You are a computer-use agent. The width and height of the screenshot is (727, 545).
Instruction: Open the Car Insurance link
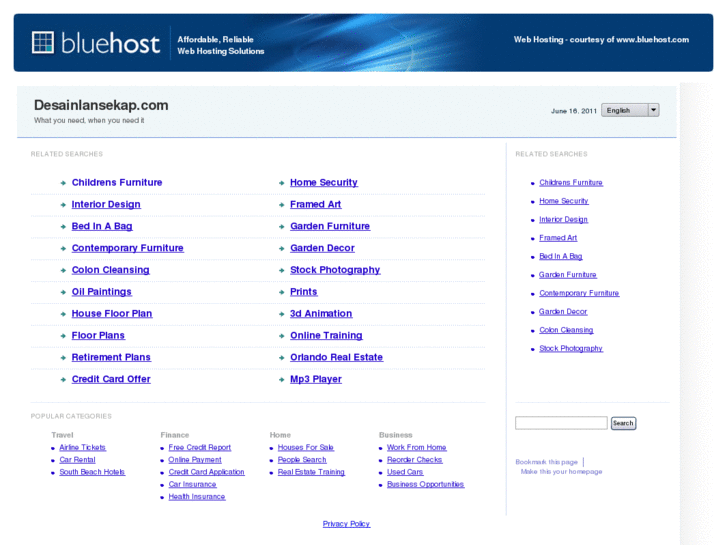coord(192,484)
